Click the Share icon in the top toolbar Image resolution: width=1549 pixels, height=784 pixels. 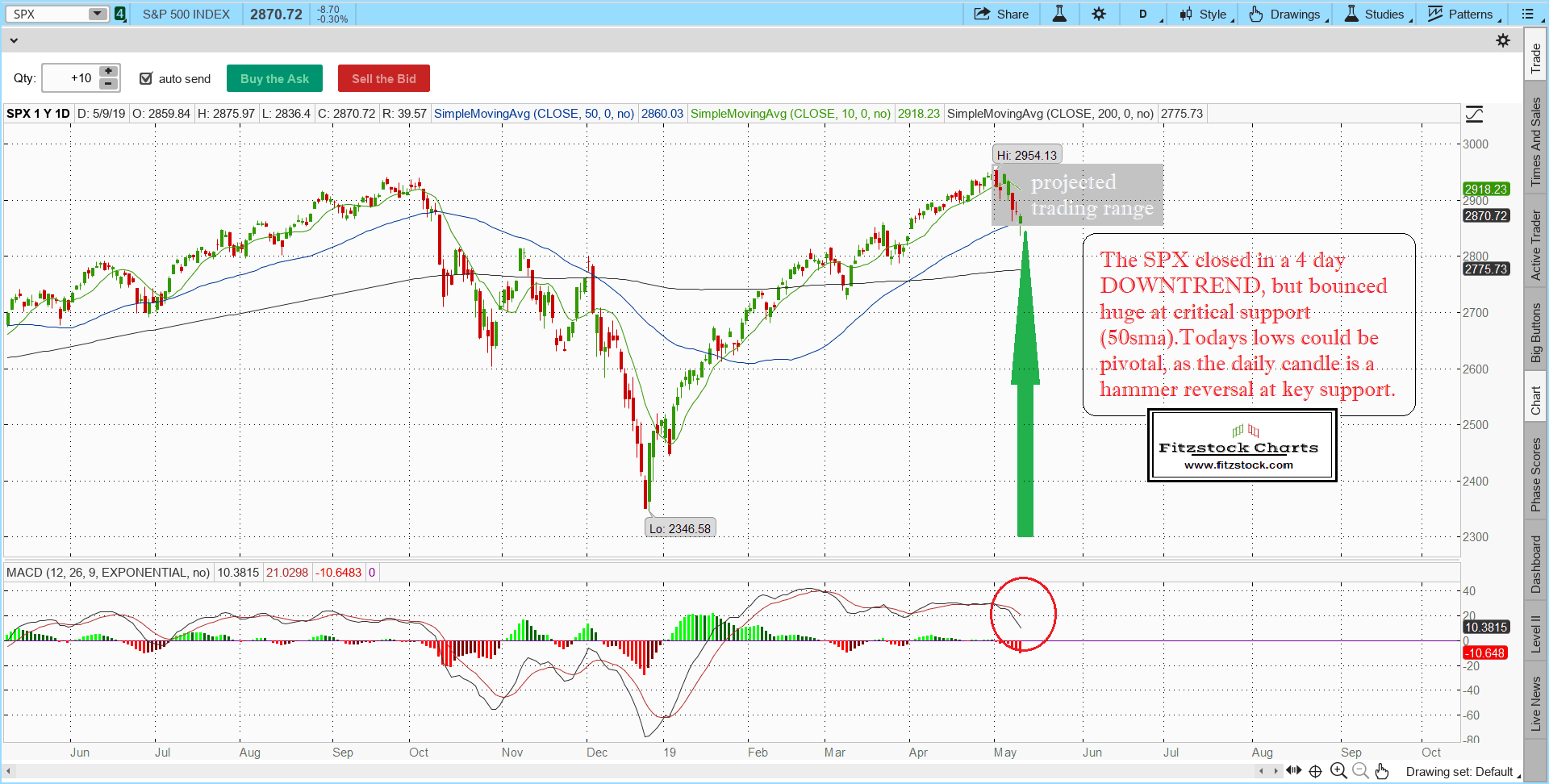click(x=982, y=14)
